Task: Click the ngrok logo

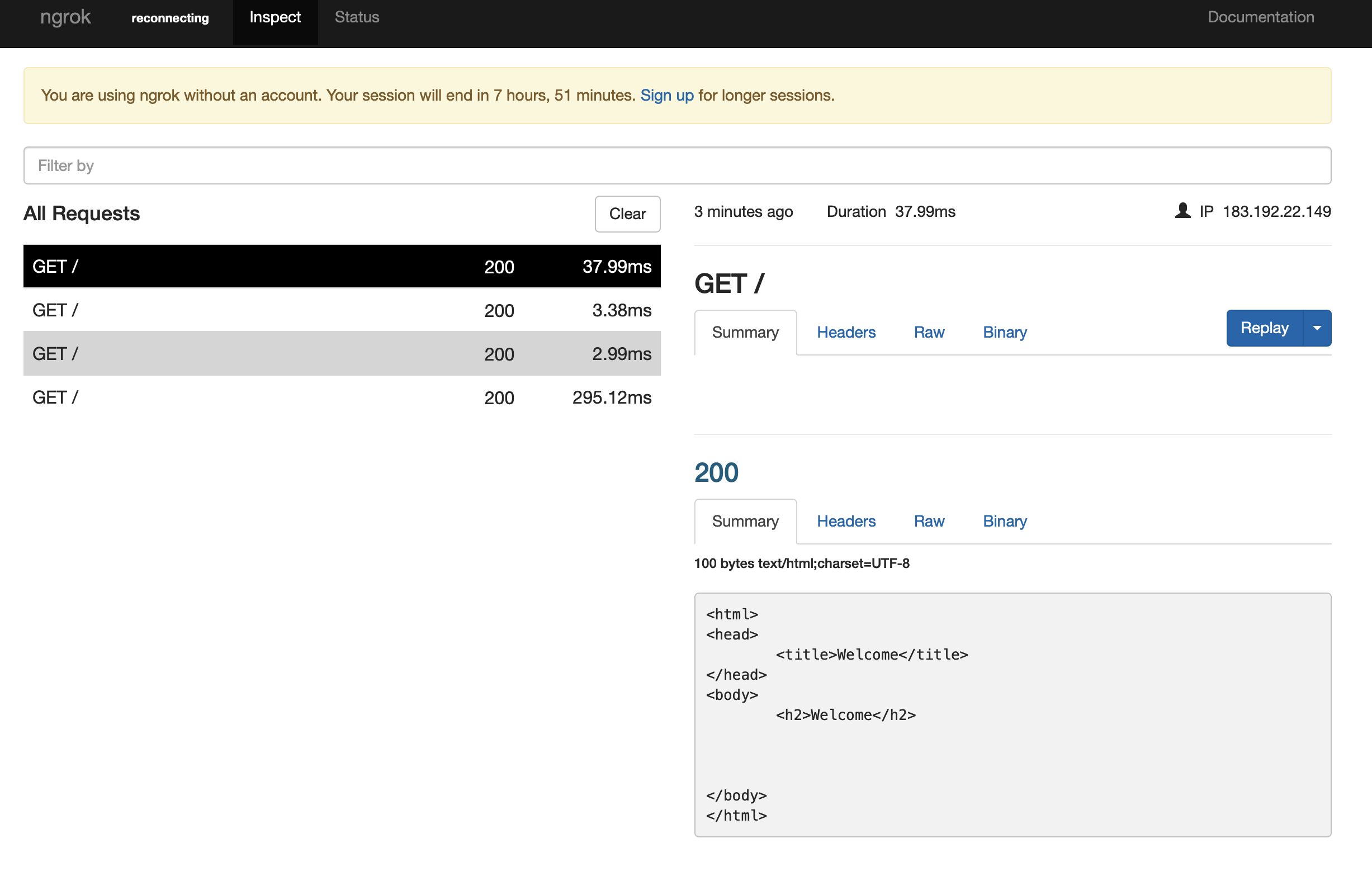Action: point(65,17)
